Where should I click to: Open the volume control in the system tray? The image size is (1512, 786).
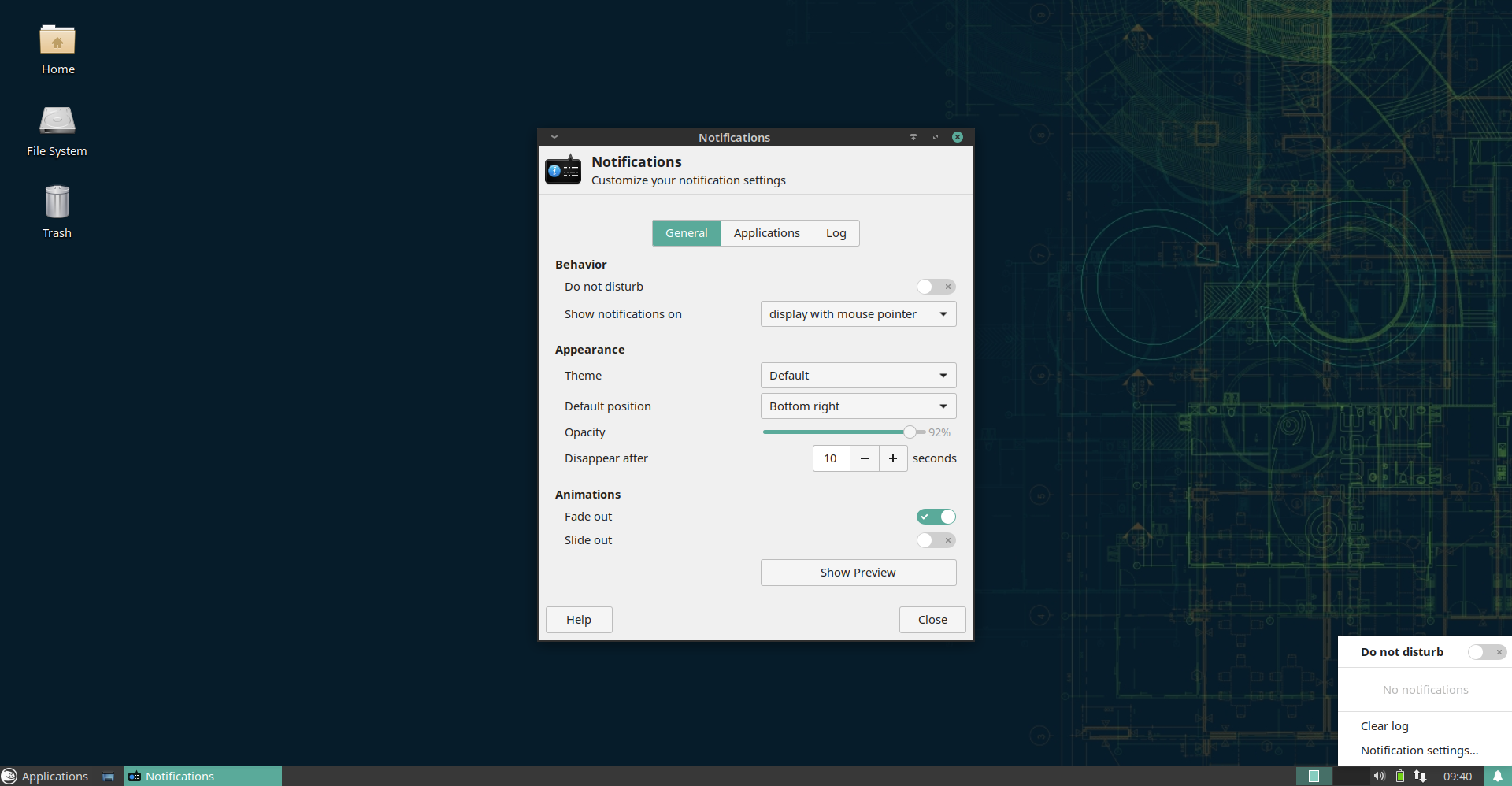click(1379, 776)
